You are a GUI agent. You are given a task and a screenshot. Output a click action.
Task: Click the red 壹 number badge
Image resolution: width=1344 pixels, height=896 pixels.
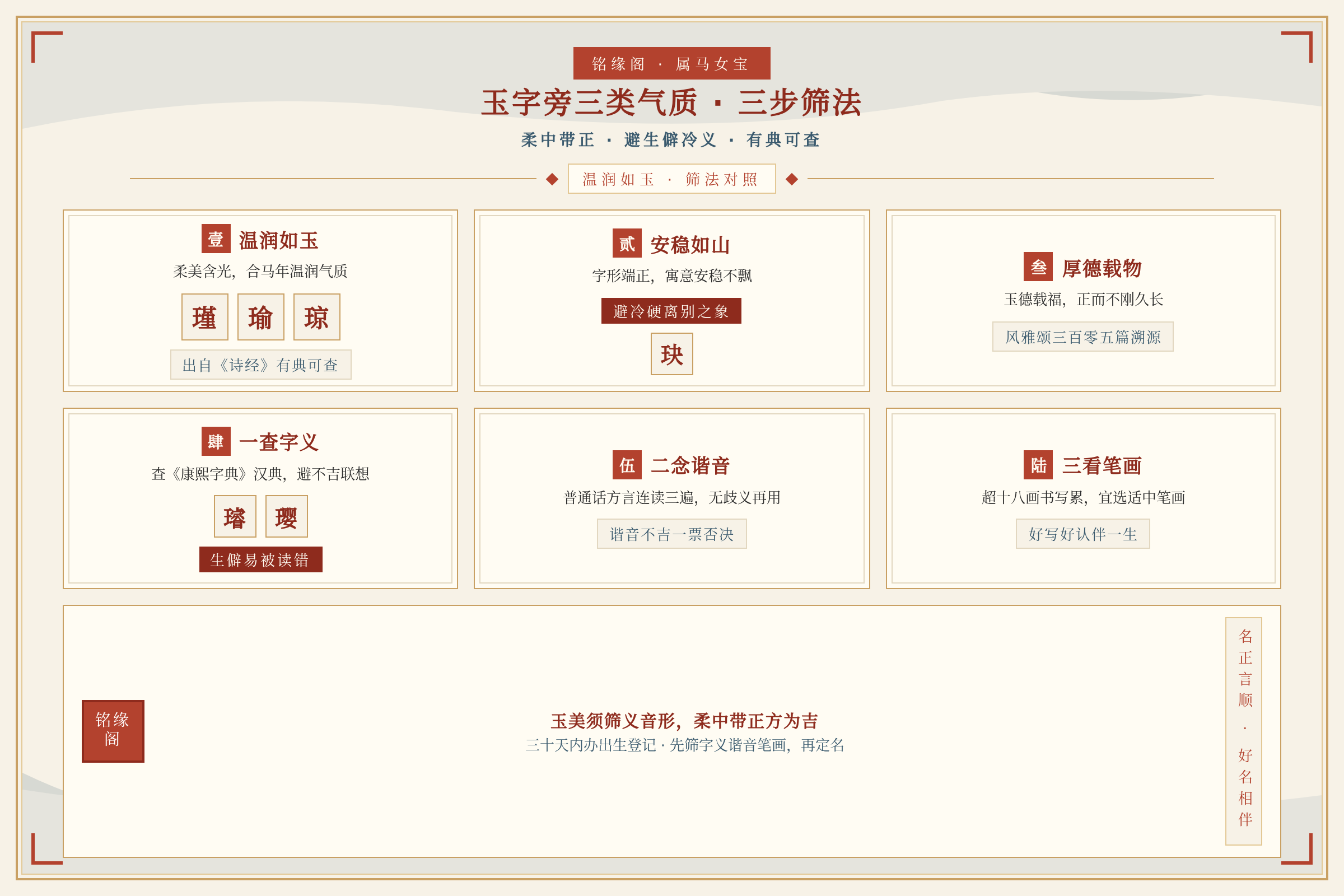[x=216, y=239]
